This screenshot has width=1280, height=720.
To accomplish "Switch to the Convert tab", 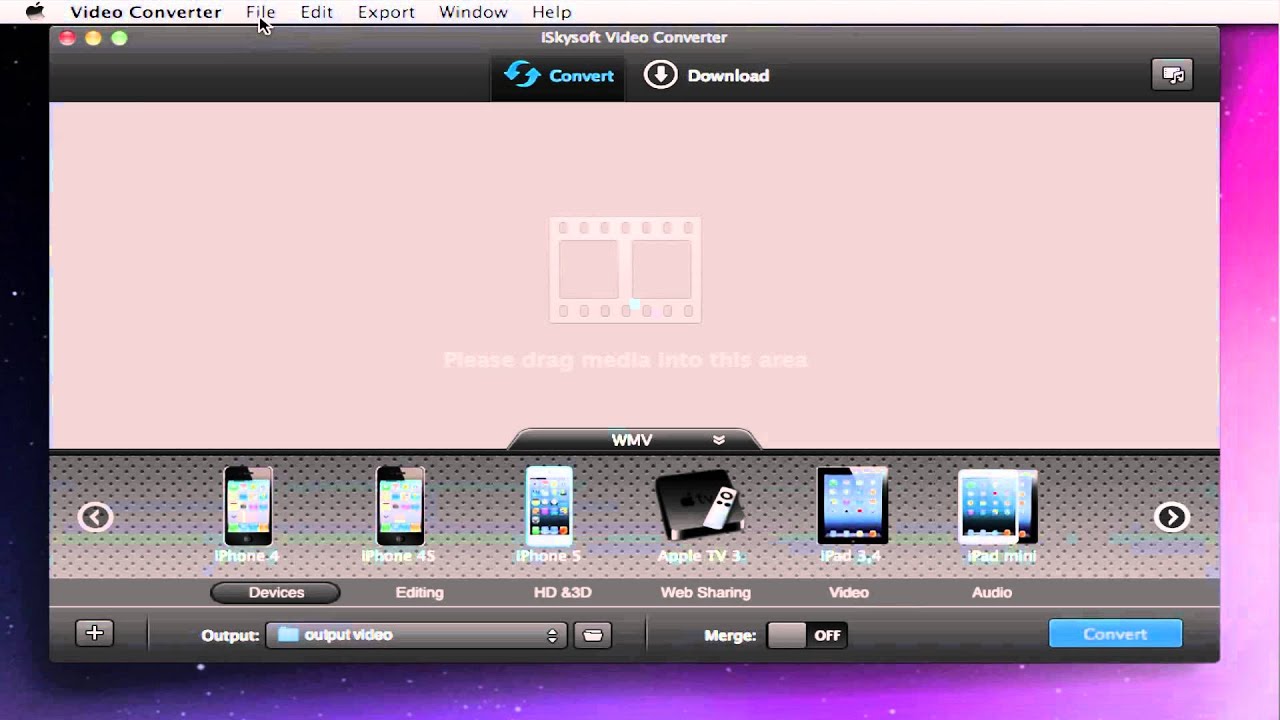I will [558, 76].
